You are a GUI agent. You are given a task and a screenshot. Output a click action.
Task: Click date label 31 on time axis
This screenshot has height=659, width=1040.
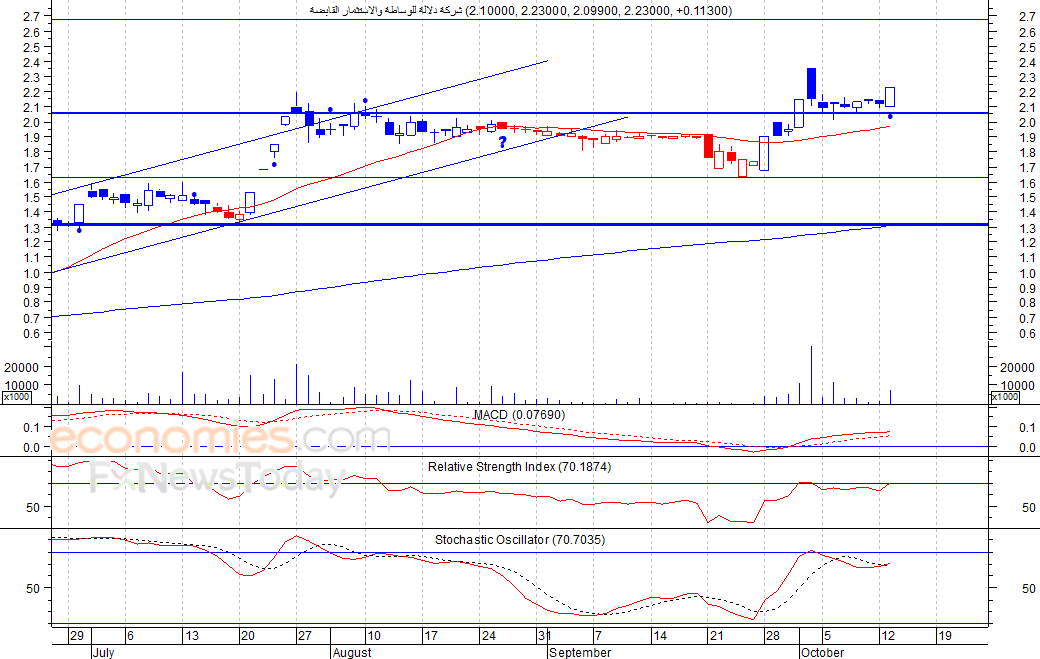[545, 636]
